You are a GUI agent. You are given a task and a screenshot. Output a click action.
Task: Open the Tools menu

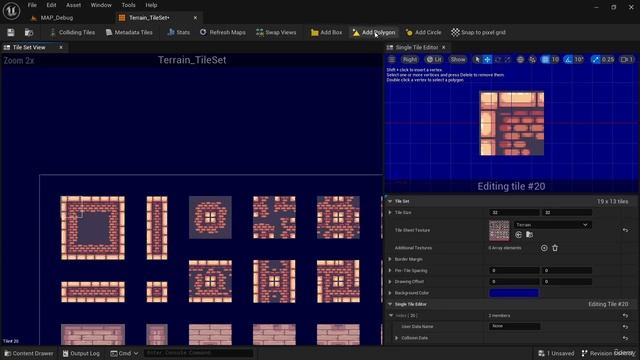click(128, 5)
